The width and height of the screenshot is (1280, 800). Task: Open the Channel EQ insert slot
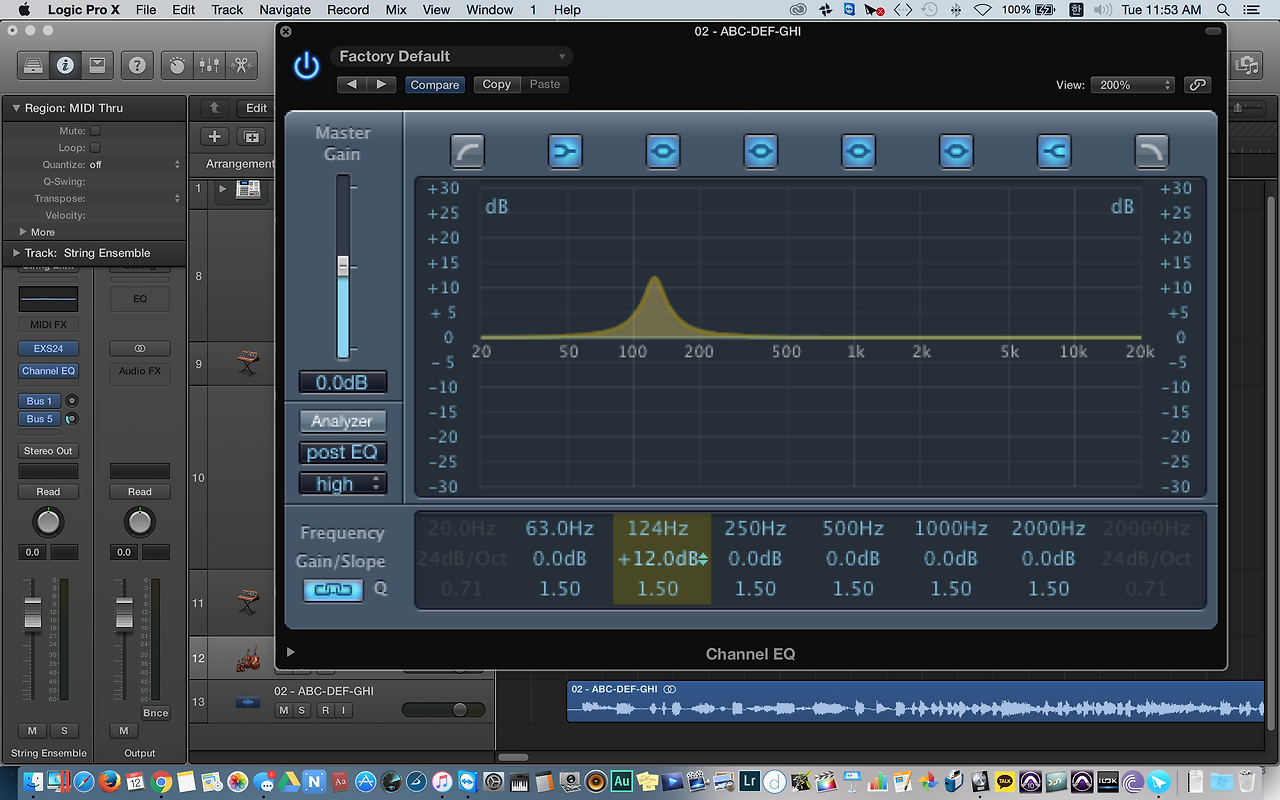point(48,371)
